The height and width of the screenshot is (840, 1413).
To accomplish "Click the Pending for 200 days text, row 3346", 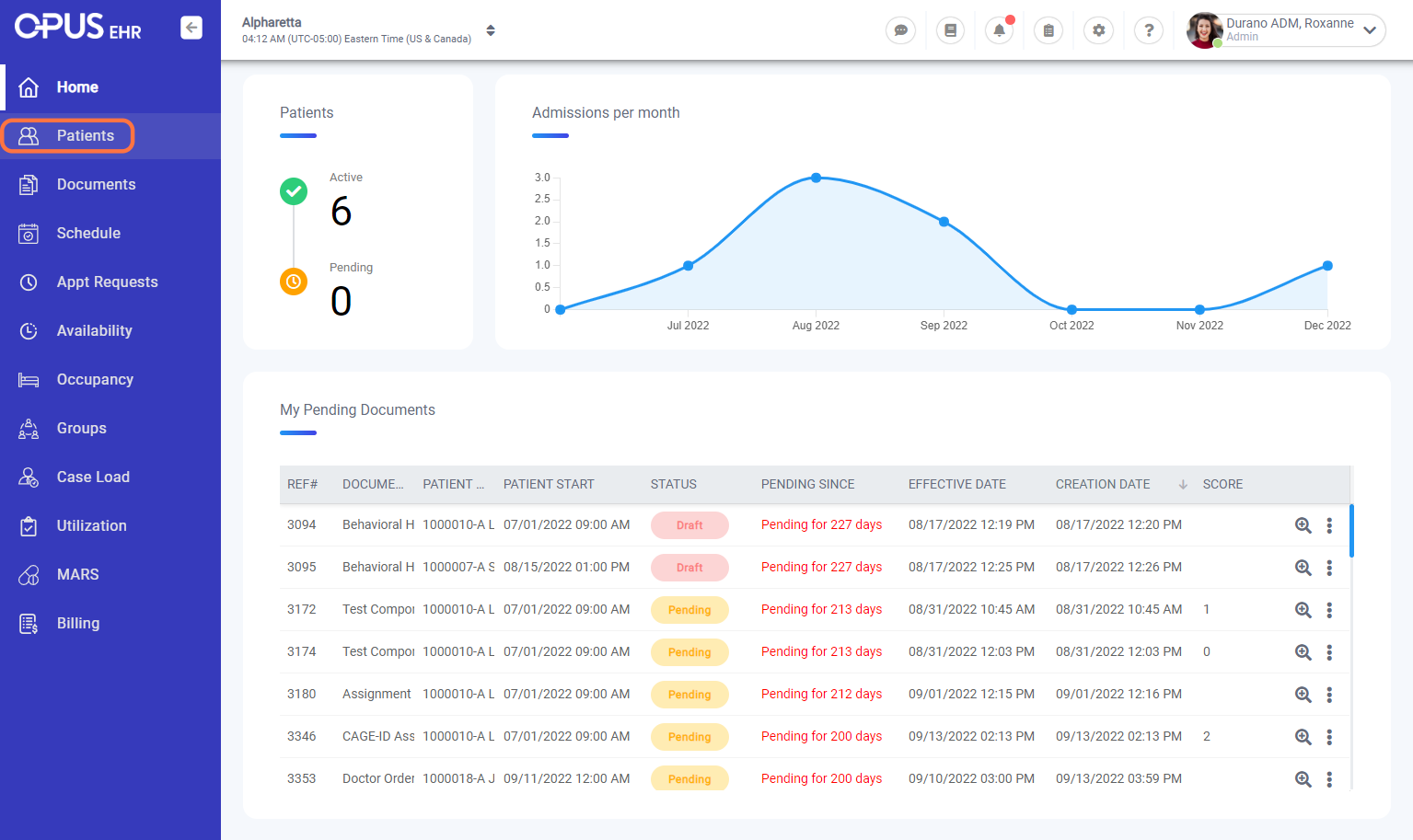I will (821, 736).
